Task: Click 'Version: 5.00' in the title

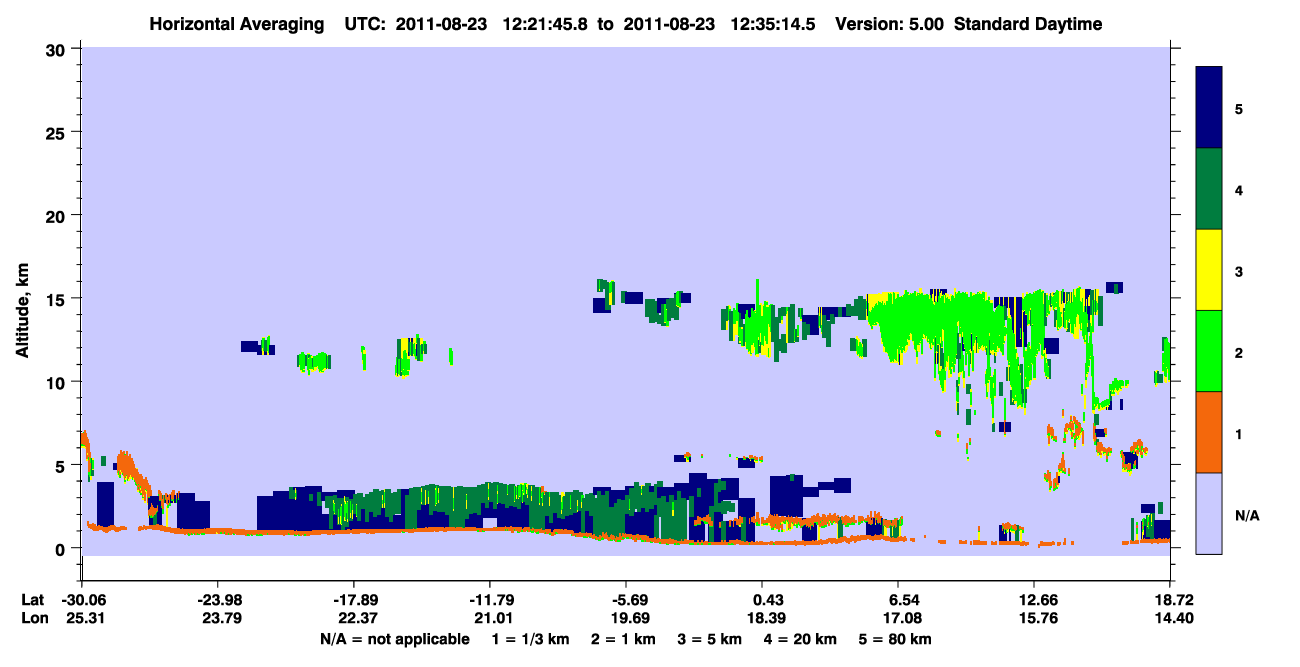Action: tap(891, 24)
